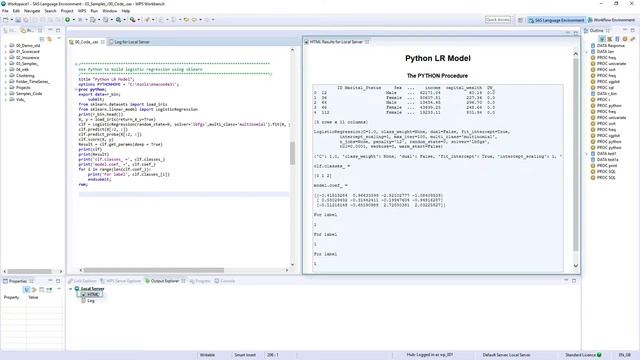This screenshot has width=640, height=360.
Task: Click the Link with Editor icon in Project Explorer
Action: pos(49,39)
